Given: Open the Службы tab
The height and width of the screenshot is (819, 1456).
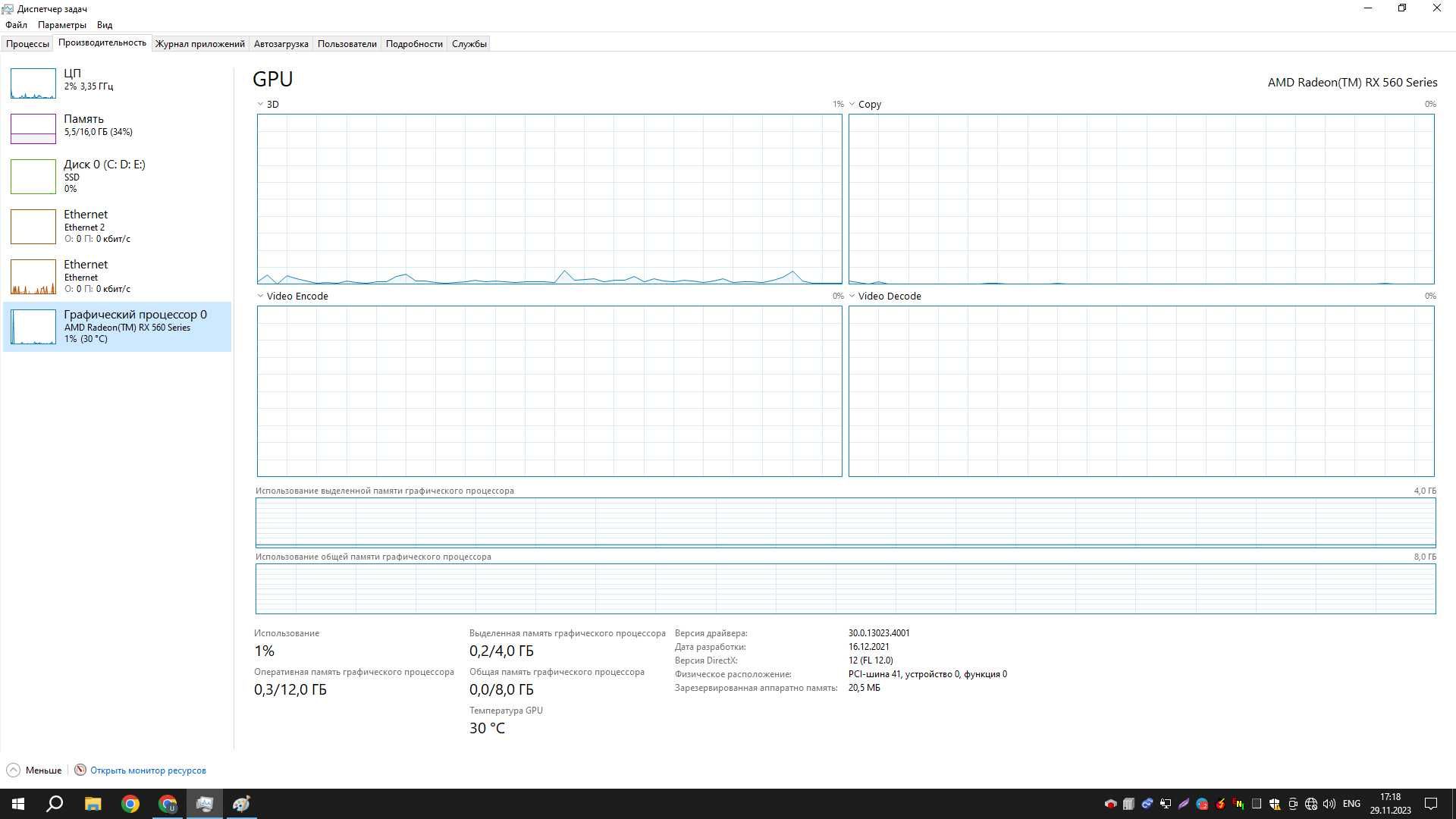Looking at the screenshot, I should 469,44.
